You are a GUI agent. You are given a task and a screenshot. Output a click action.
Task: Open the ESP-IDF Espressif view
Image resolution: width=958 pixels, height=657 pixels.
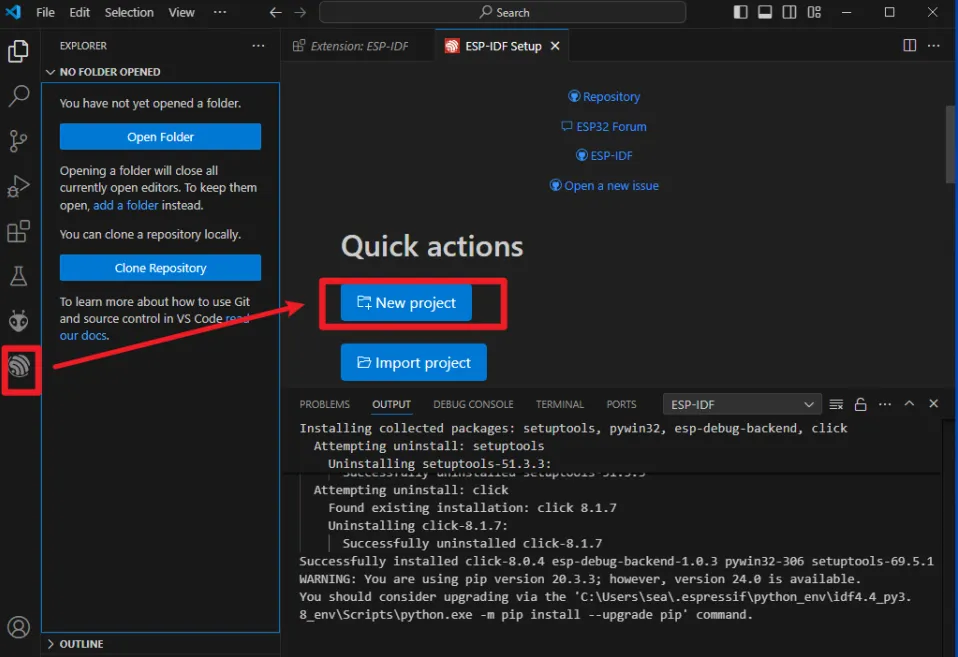(20, 367)
